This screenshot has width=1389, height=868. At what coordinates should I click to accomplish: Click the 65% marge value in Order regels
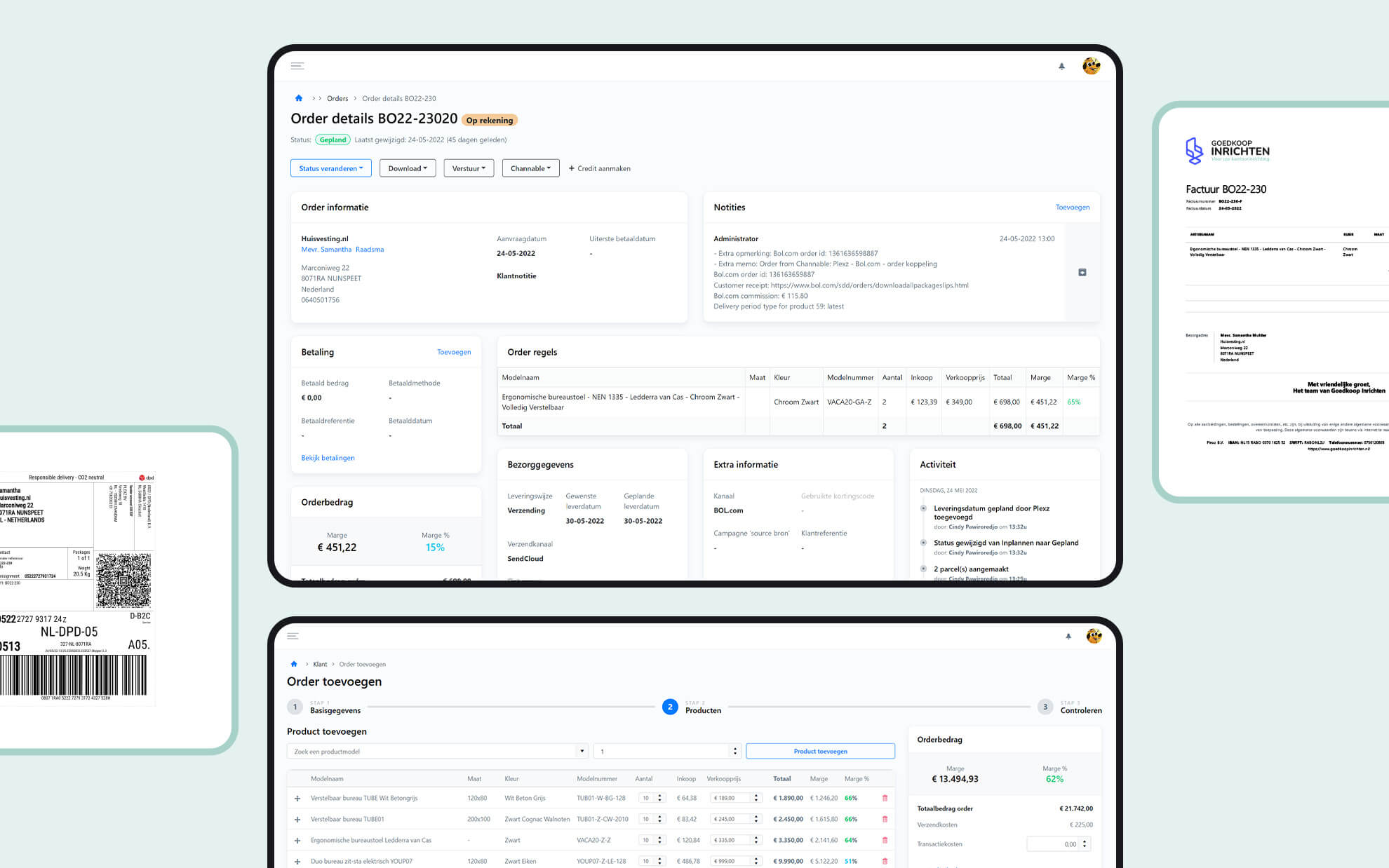1073,402
